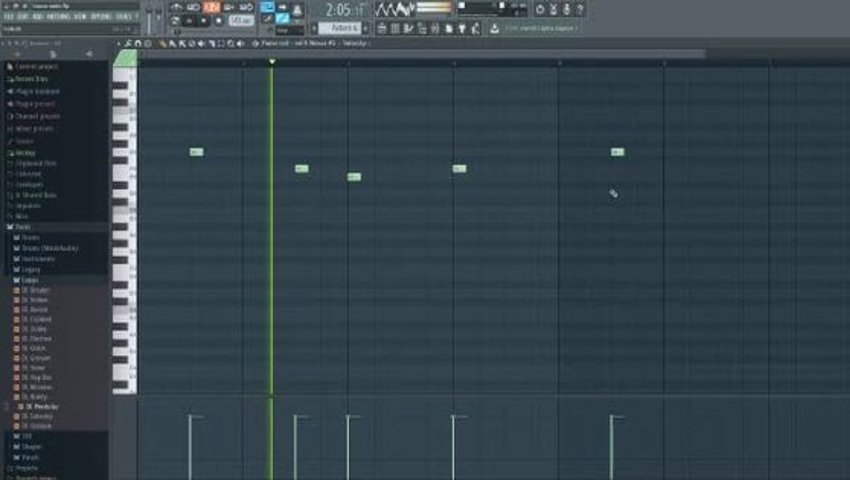This screenshot has height=480, width=850.
Task: Open the Browser view shortcut icon
Action: coord(421,28)
